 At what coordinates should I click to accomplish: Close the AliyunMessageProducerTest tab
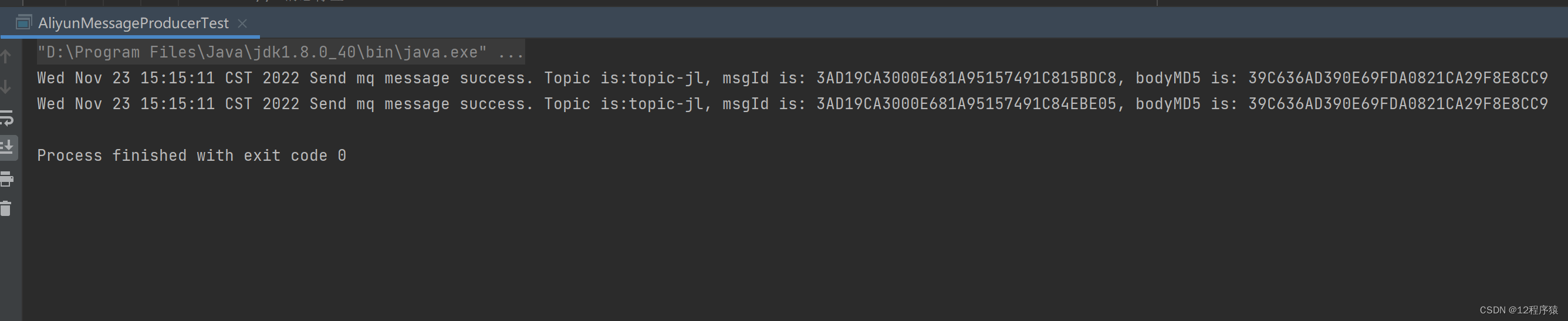[242, 23]
